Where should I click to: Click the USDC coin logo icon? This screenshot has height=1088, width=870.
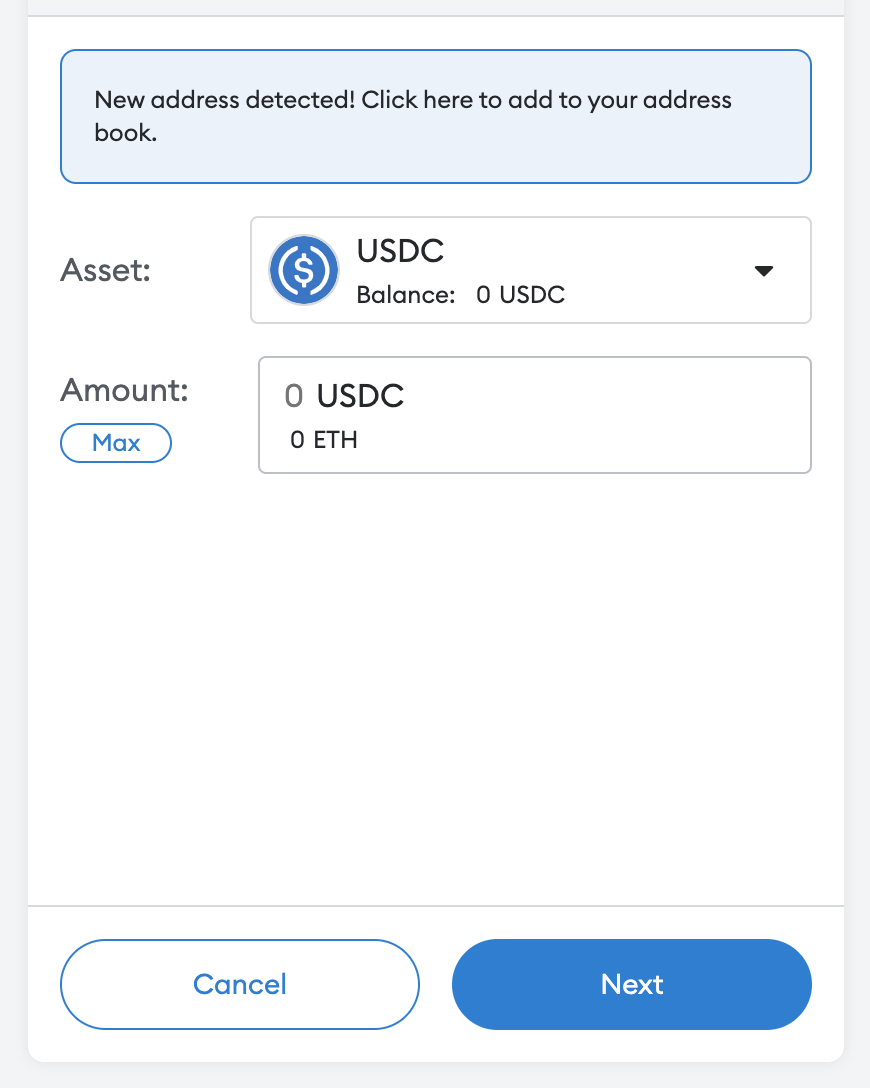pyautogui.click(x=304, y=270)
